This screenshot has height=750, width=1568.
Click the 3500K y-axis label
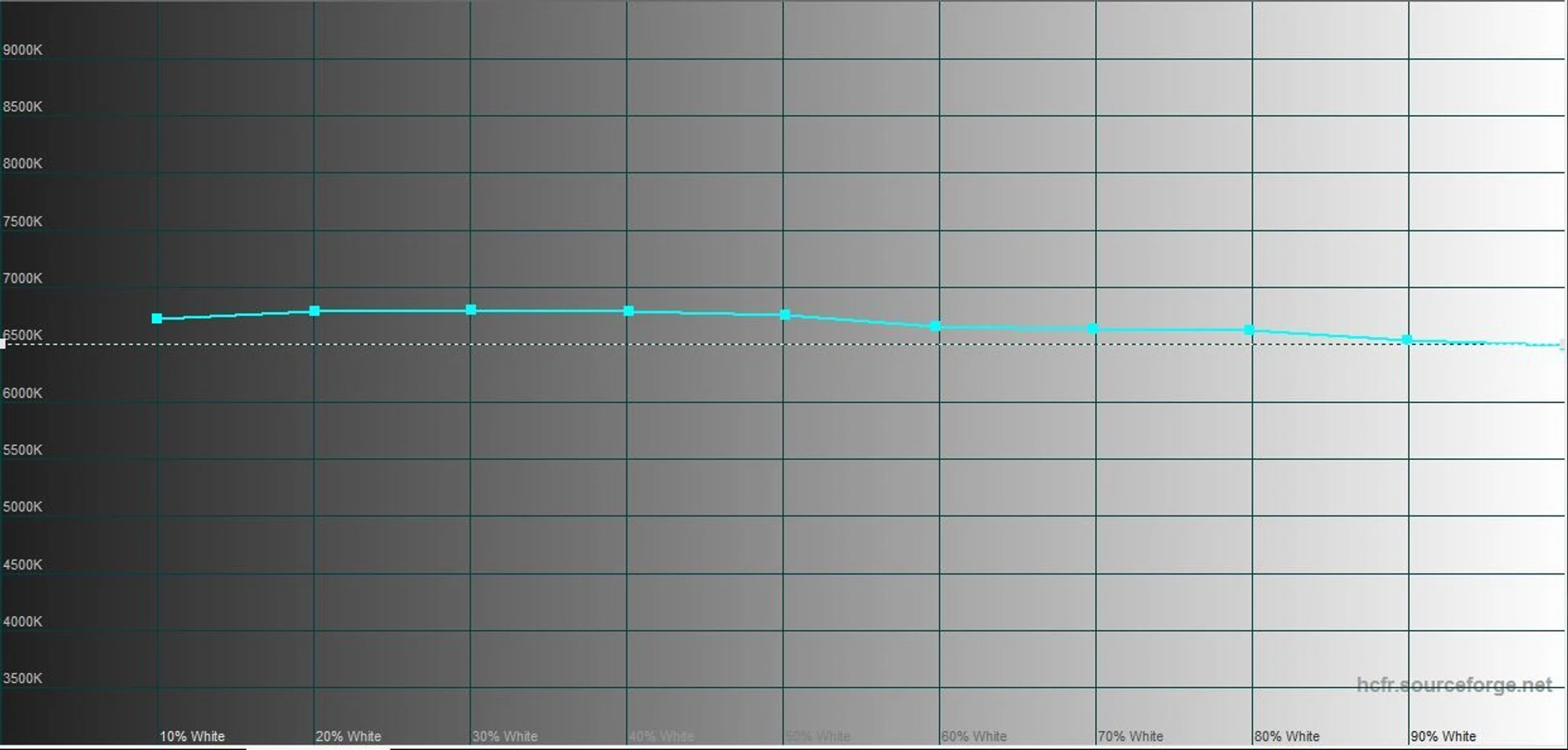pos(23,678)
